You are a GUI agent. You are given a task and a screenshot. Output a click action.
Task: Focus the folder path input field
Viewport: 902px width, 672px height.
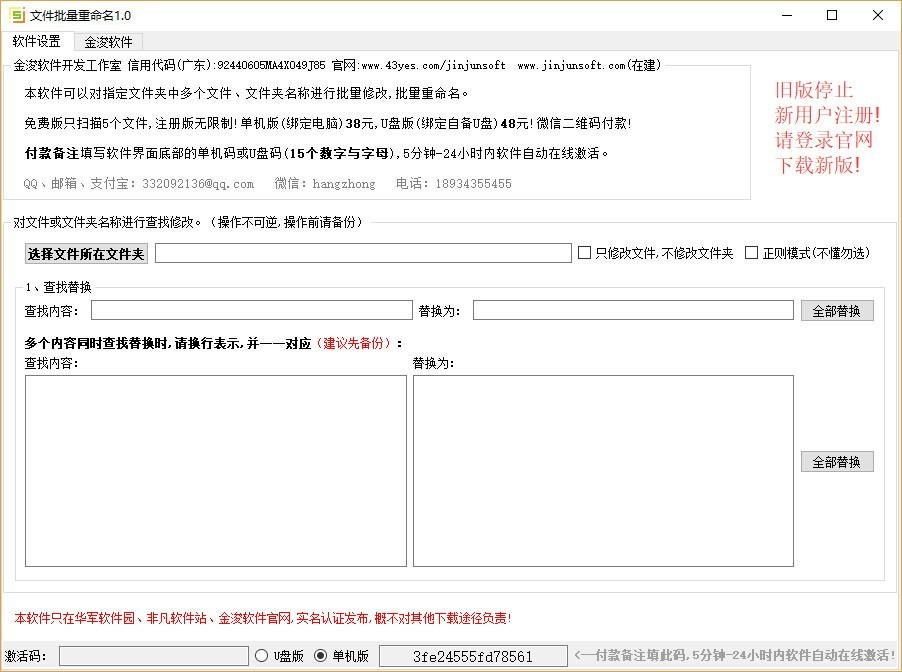tap(363, 253)
